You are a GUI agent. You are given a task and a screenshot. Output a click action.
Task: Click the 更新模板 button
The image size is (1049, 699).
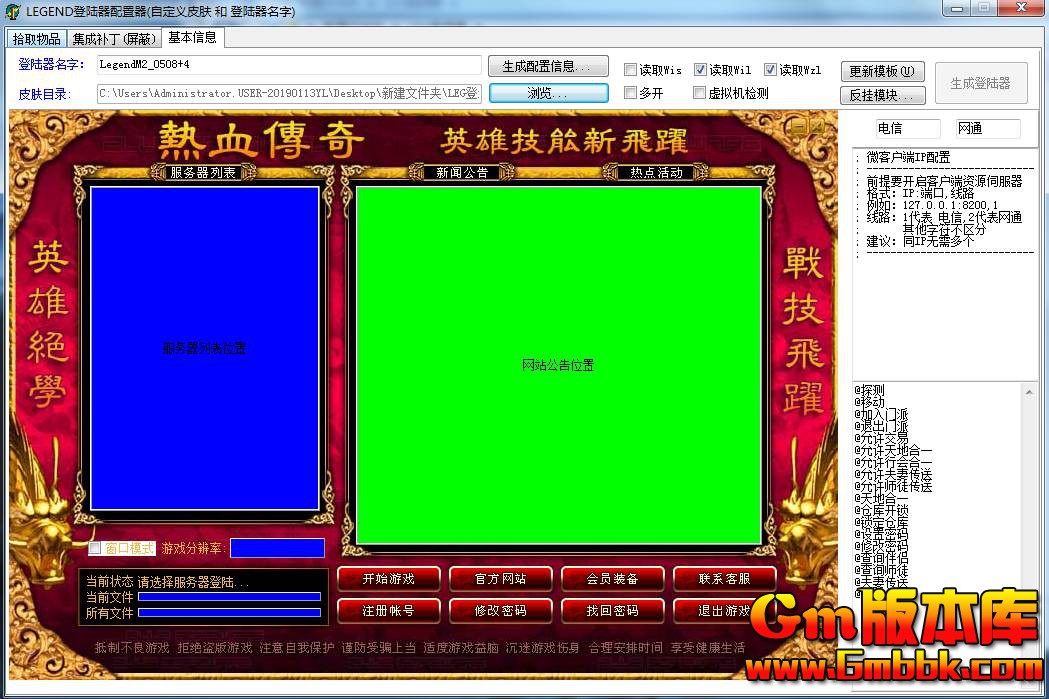tap(882, 72)
